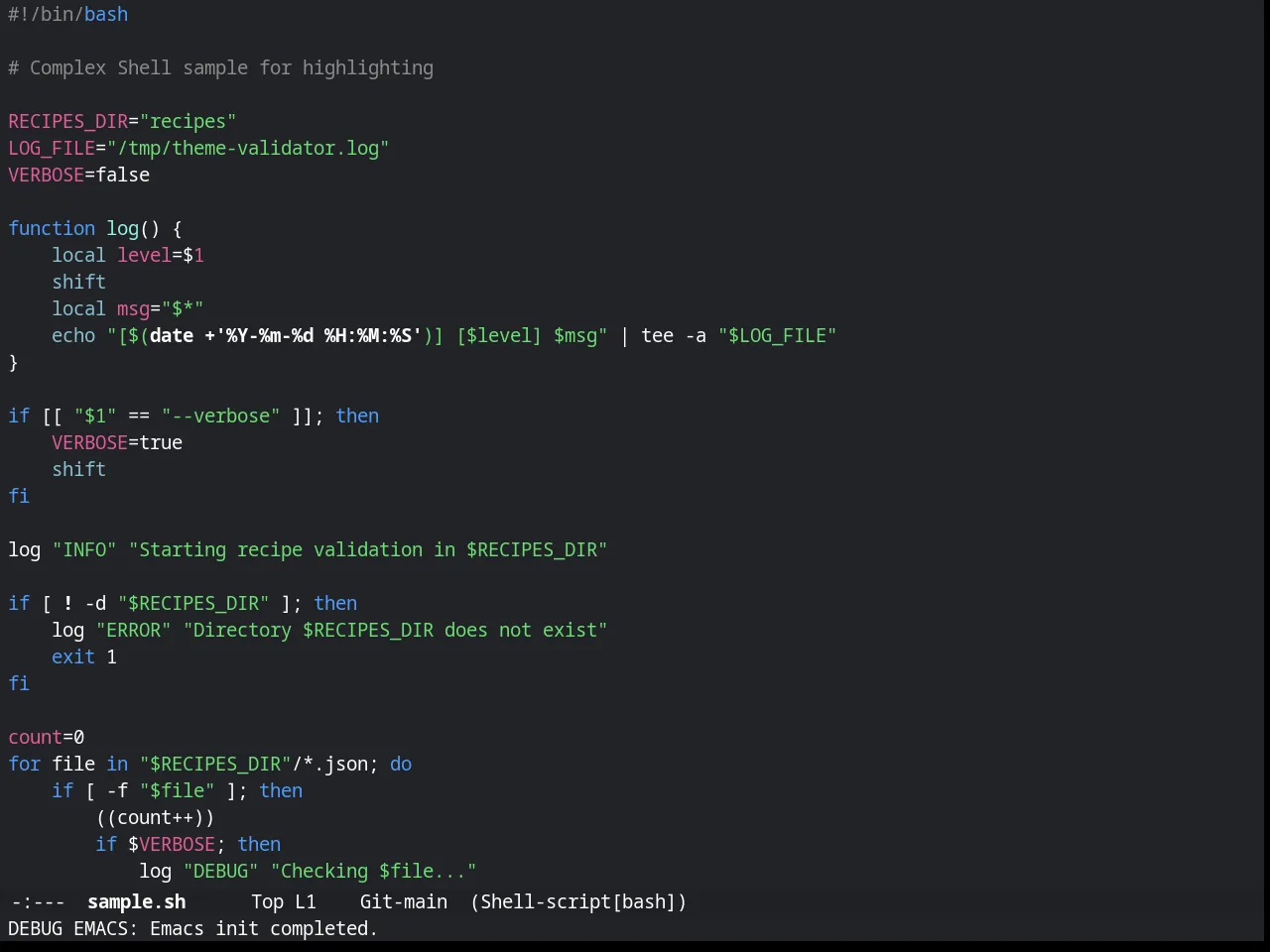Click the '#!/bin/bash' shebang line
This screenshot has width=1270, height=952.
click(67, 14)
